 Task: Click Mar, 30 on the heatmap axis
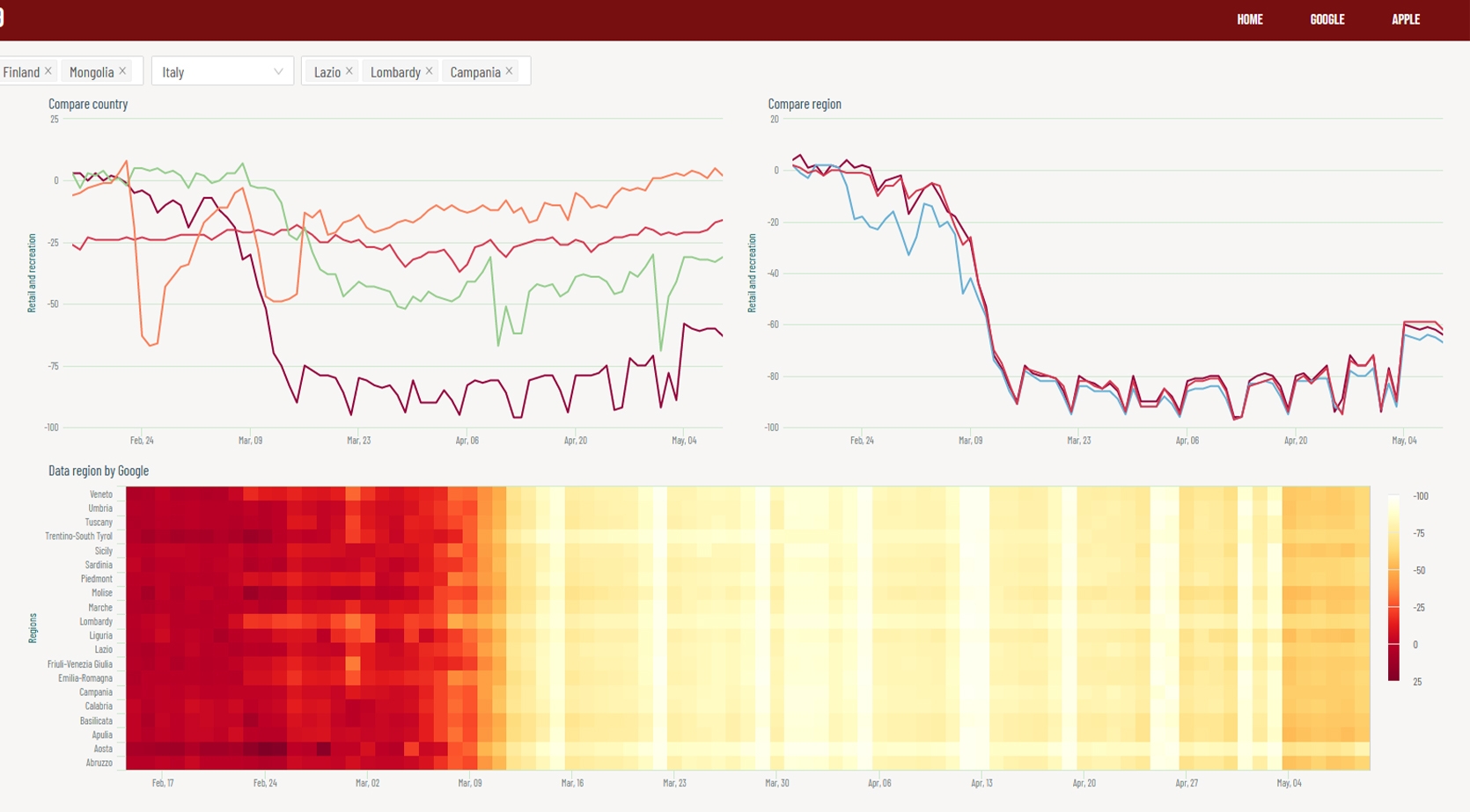pyautogui.click(x=777, y=783)
